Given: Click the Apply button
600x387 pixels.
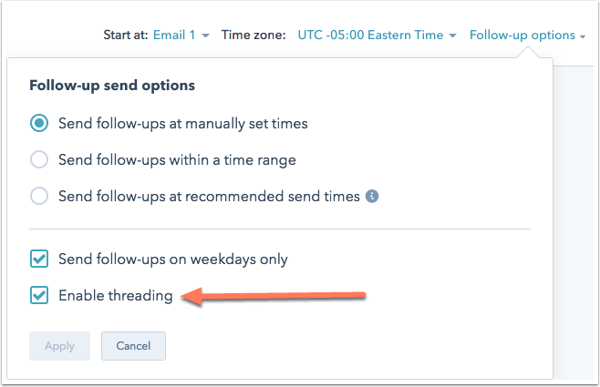Looking at the screenshot, I should (60, 346).
